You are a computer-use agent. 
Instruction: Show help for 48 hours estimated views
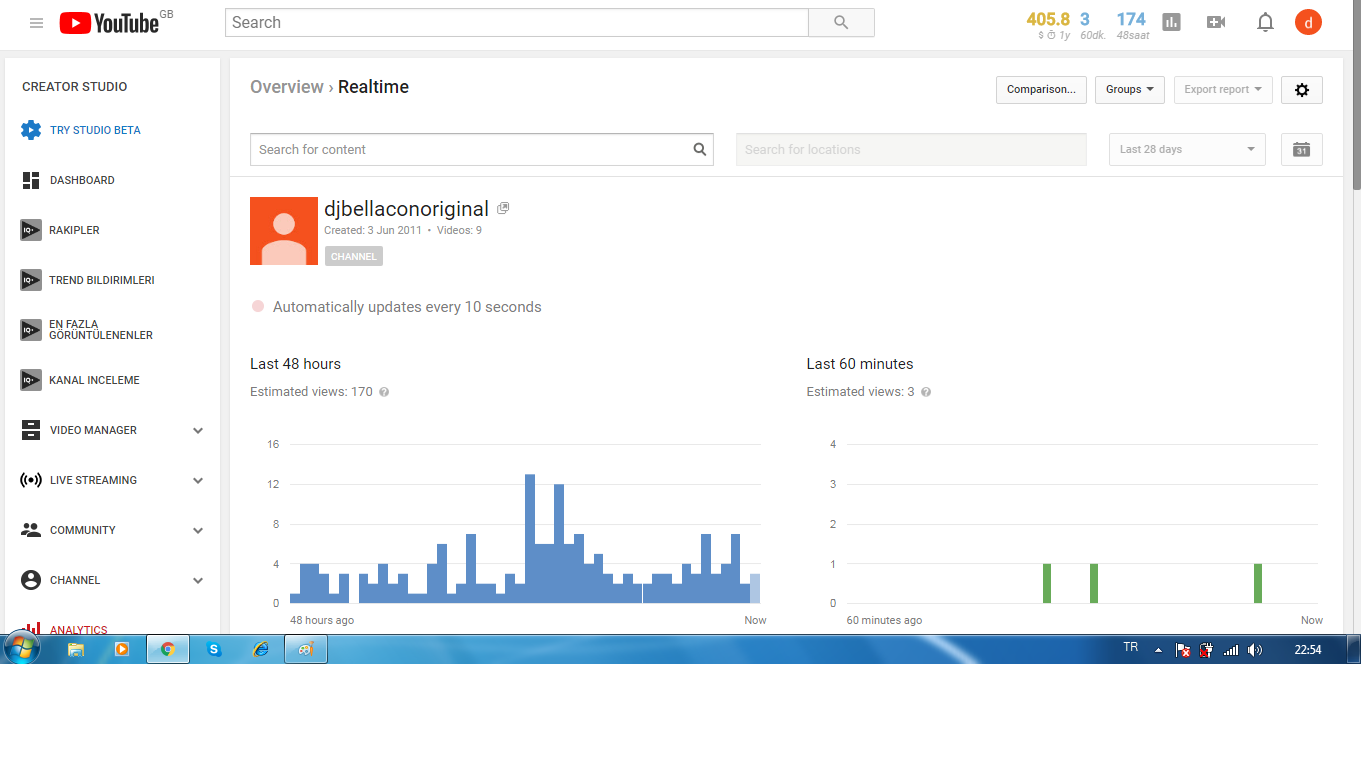click(384, 392)
